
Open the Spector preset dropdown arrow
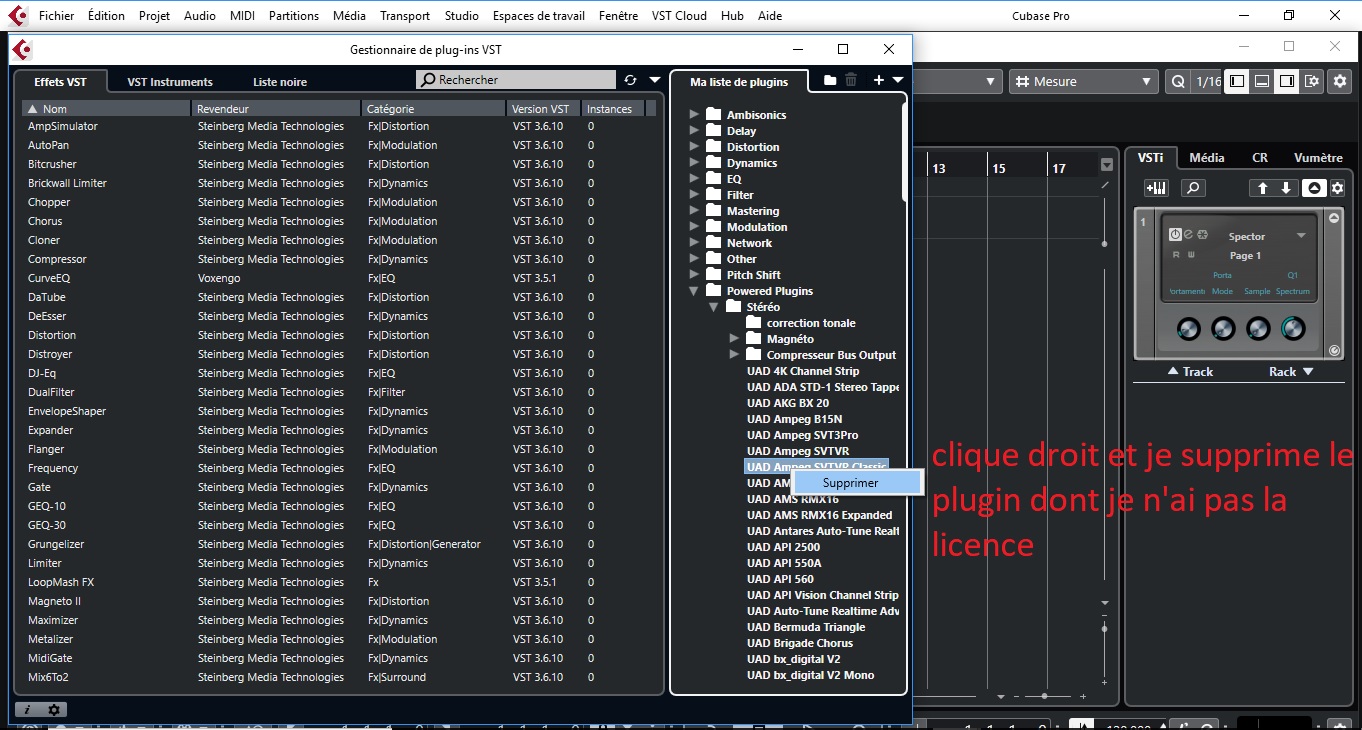[x=1302, y=236]
